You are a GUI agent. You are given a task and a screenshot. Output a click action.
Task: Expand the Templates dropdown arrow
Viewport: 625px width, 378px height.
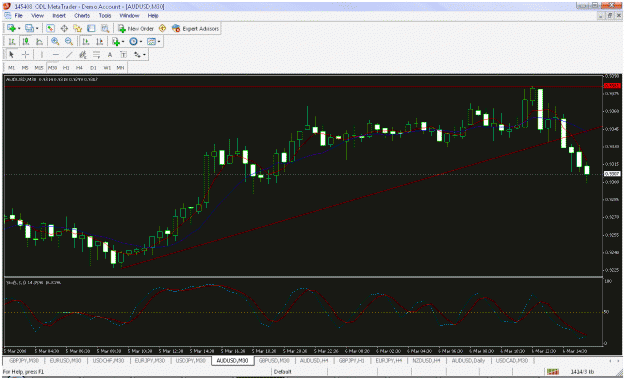[159, 42]
